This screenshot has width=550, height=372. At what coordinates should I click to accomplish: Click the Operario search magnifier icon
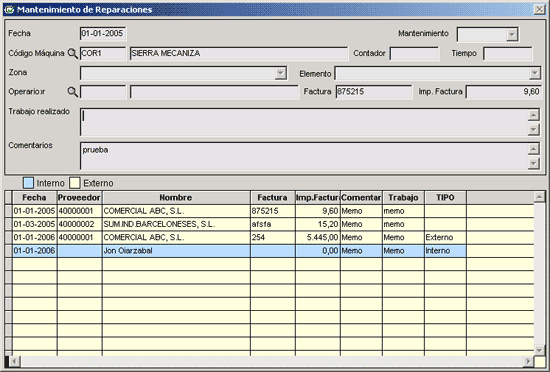coord(72,92)
